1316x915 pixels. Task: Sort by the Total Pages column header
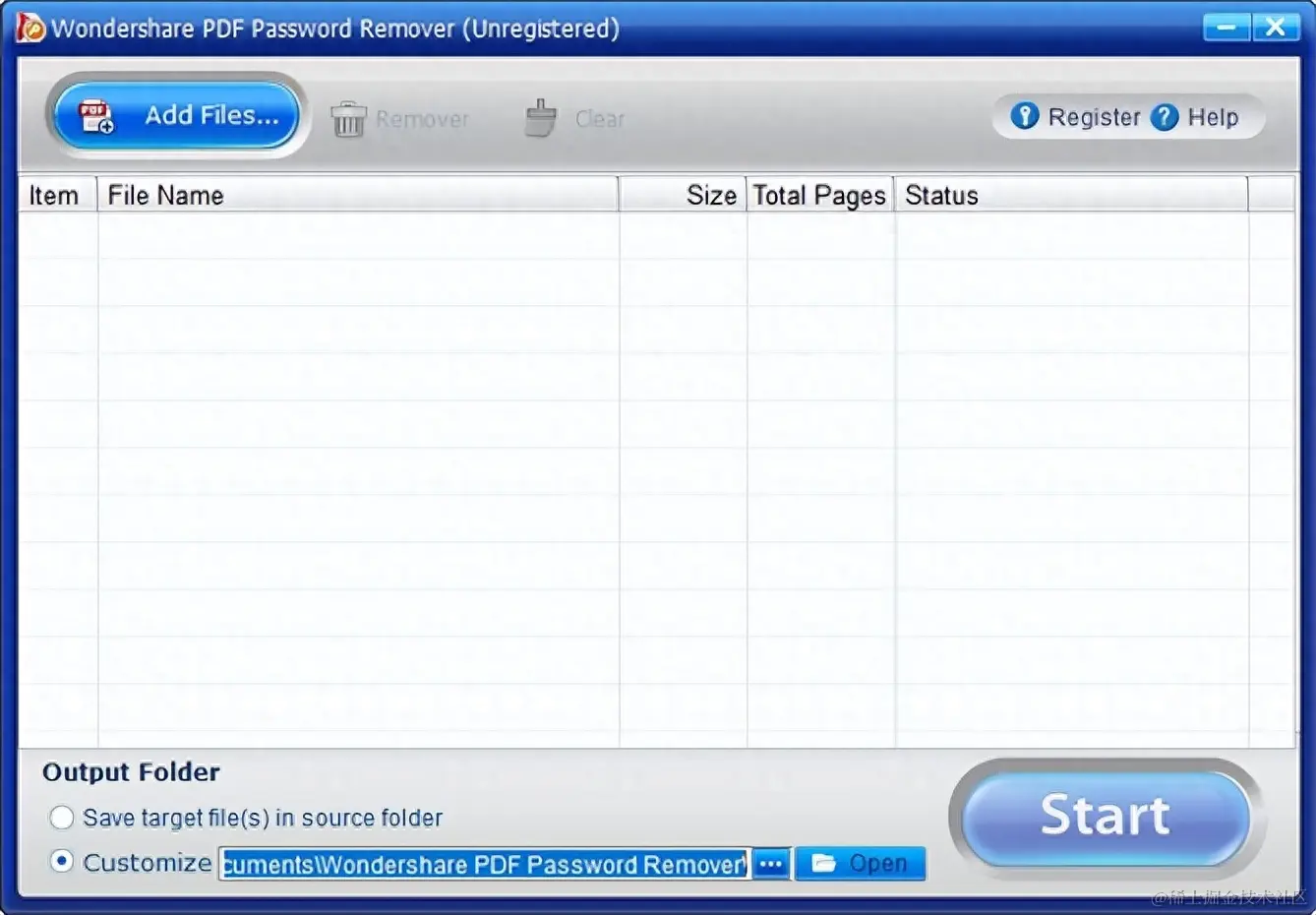coord(820,195)
